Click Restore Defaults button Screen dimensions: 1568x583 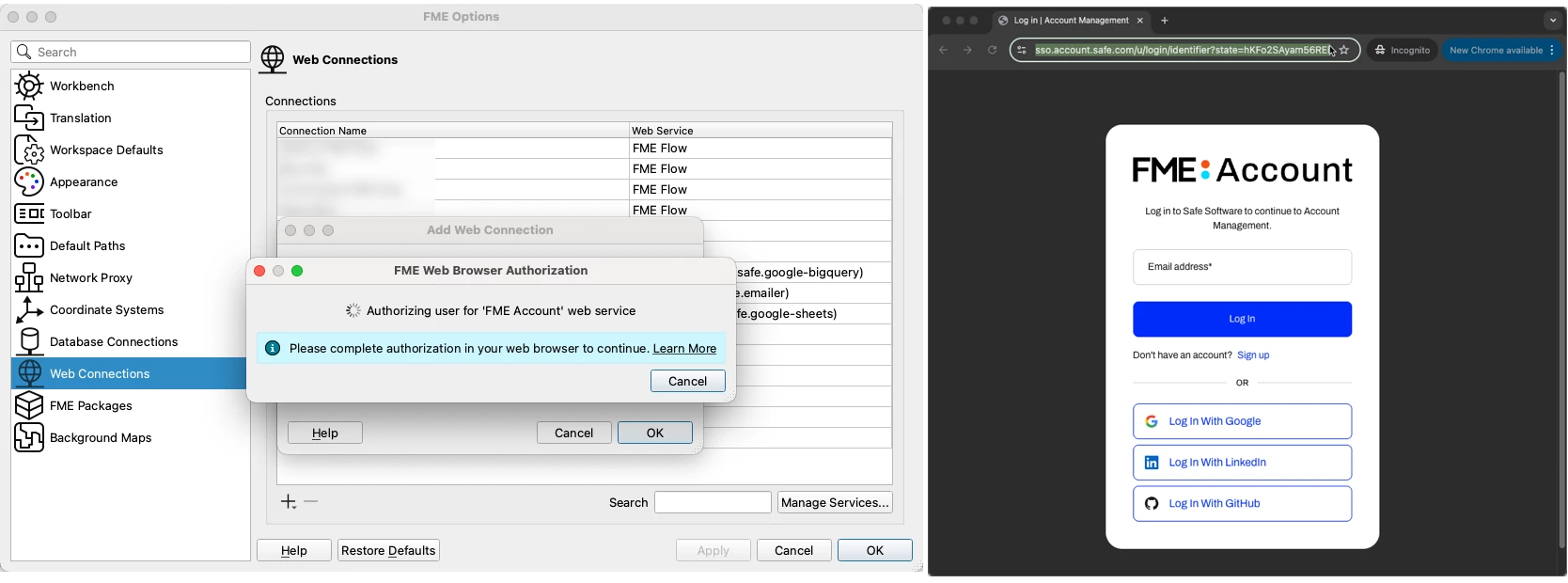click(388, 550)
